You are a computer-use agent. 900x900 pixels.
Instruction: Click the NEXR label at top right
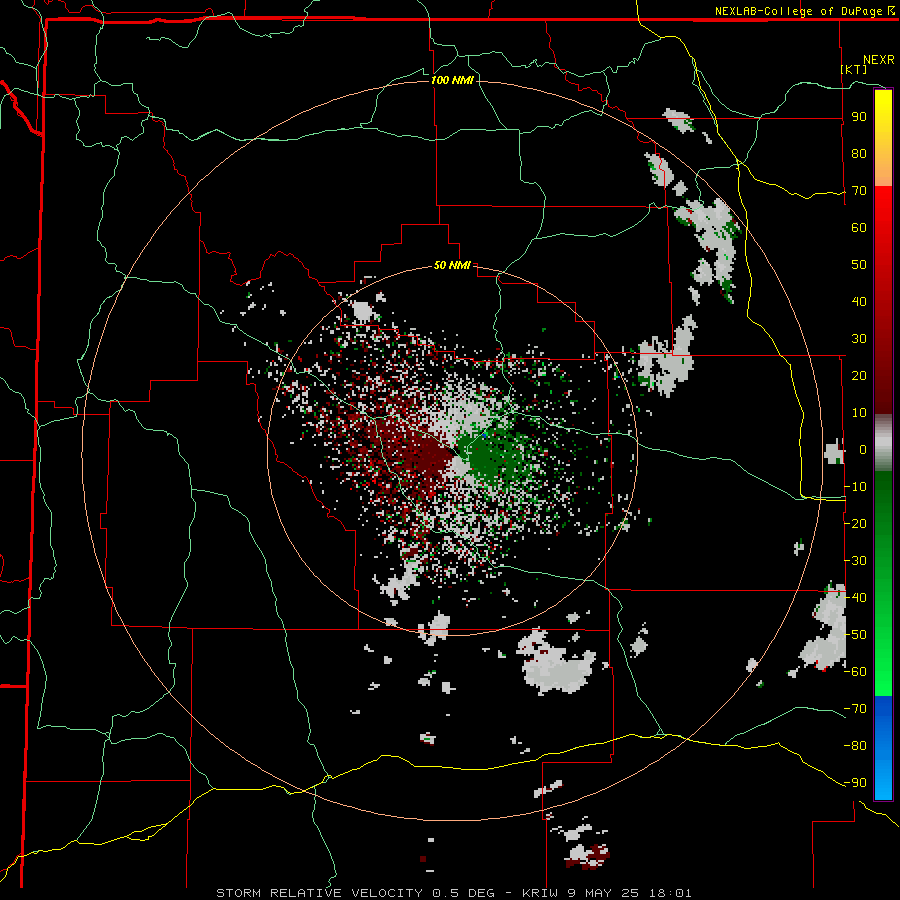pos(879,60)
